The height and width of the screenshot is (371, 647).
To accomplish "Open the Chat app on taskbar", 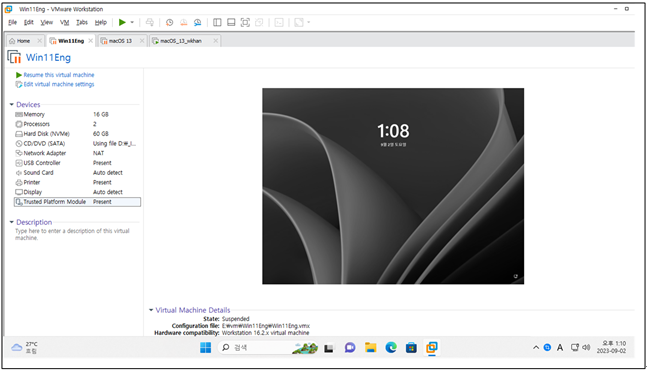I will pyautogui.click(x=350, y=348).
